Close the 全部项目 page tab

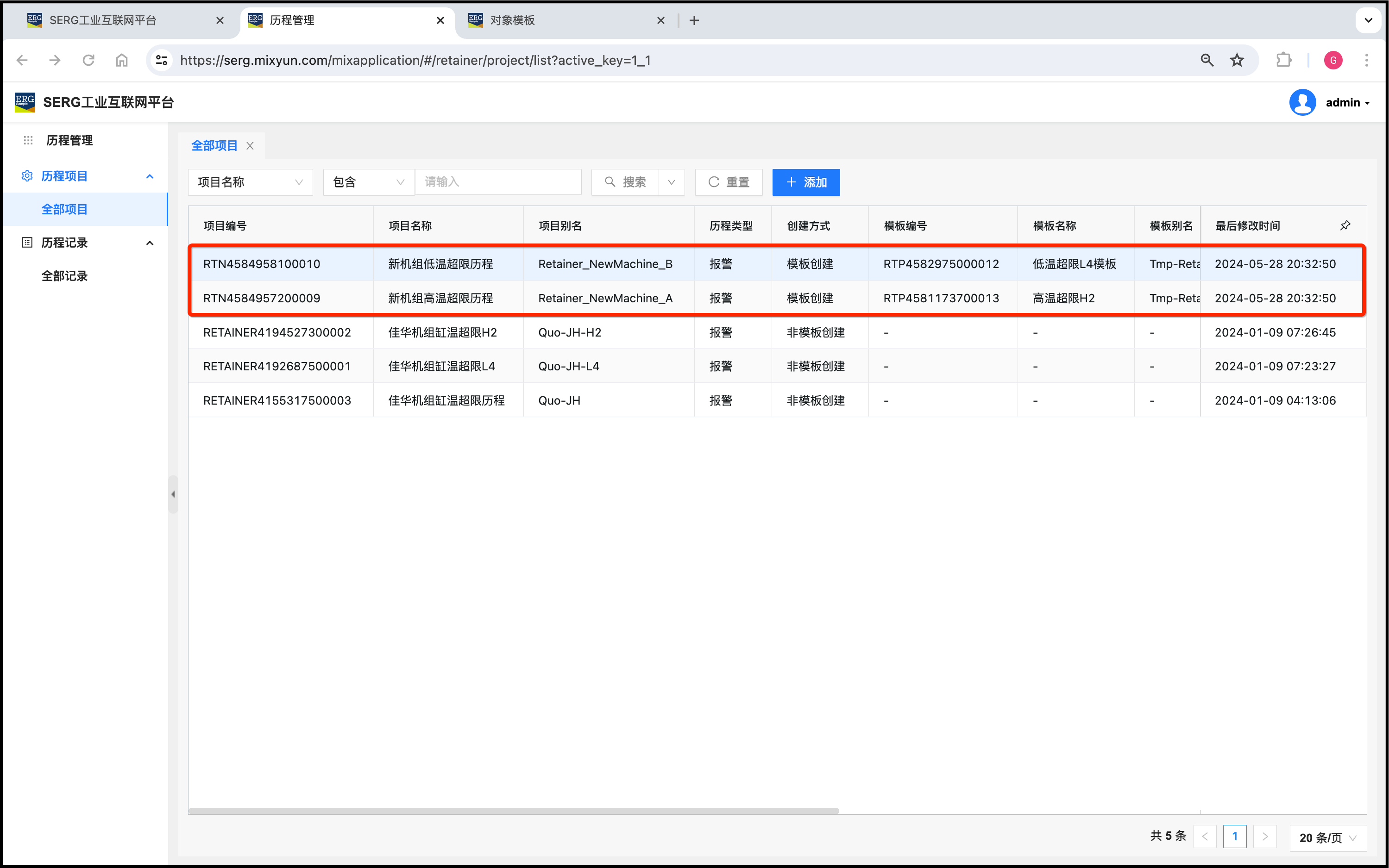(x=250, y=146)
